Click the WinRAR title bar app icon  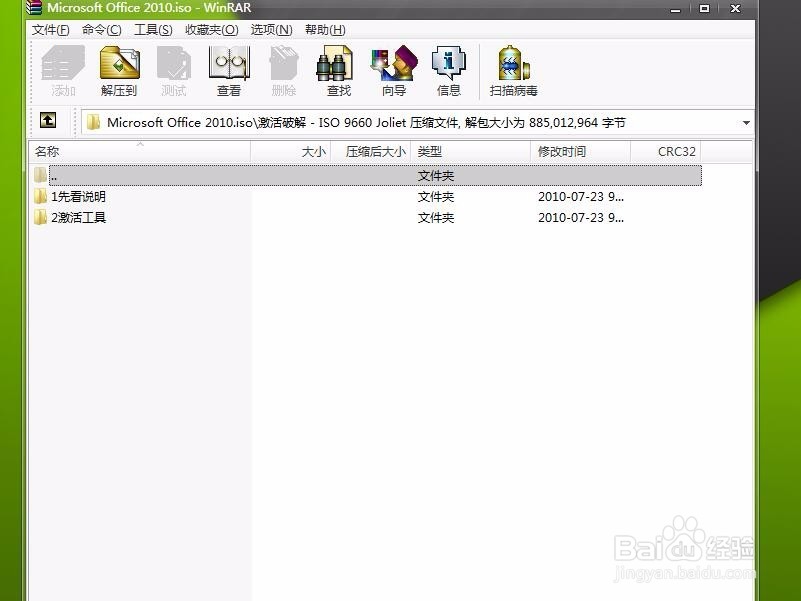pos(34,7)
